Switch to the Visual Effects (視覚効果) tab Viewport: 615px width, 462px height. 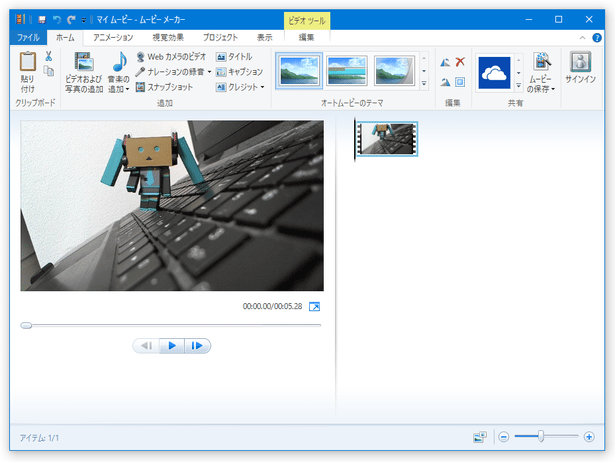pos(168,38)
